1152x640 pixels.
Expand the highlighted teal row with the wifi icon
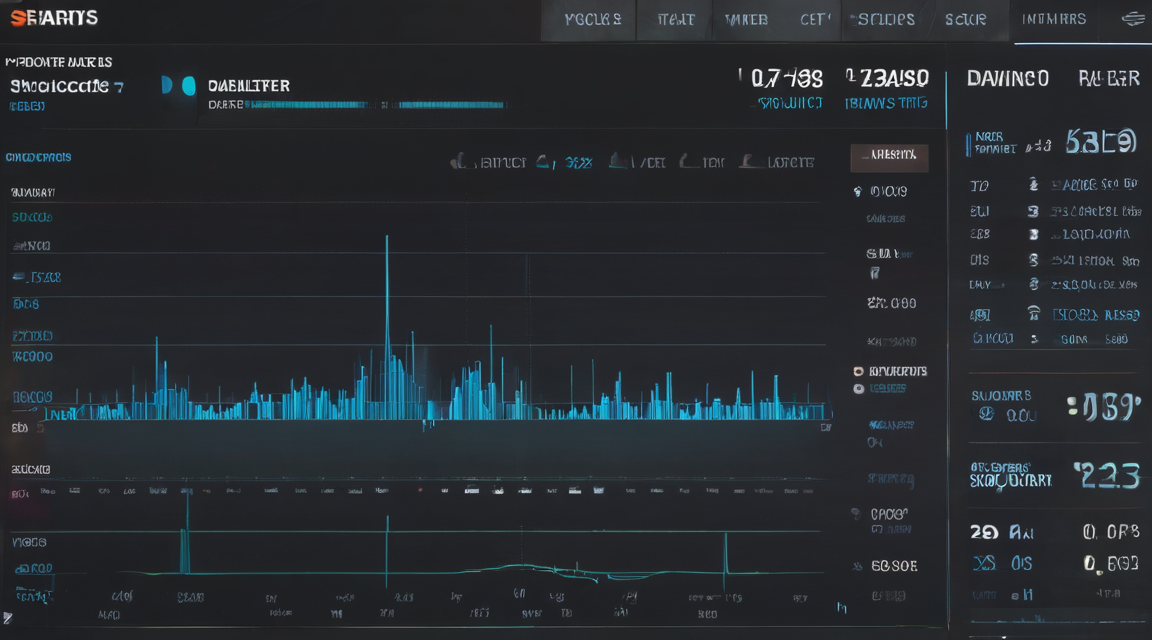point(1054,314)
